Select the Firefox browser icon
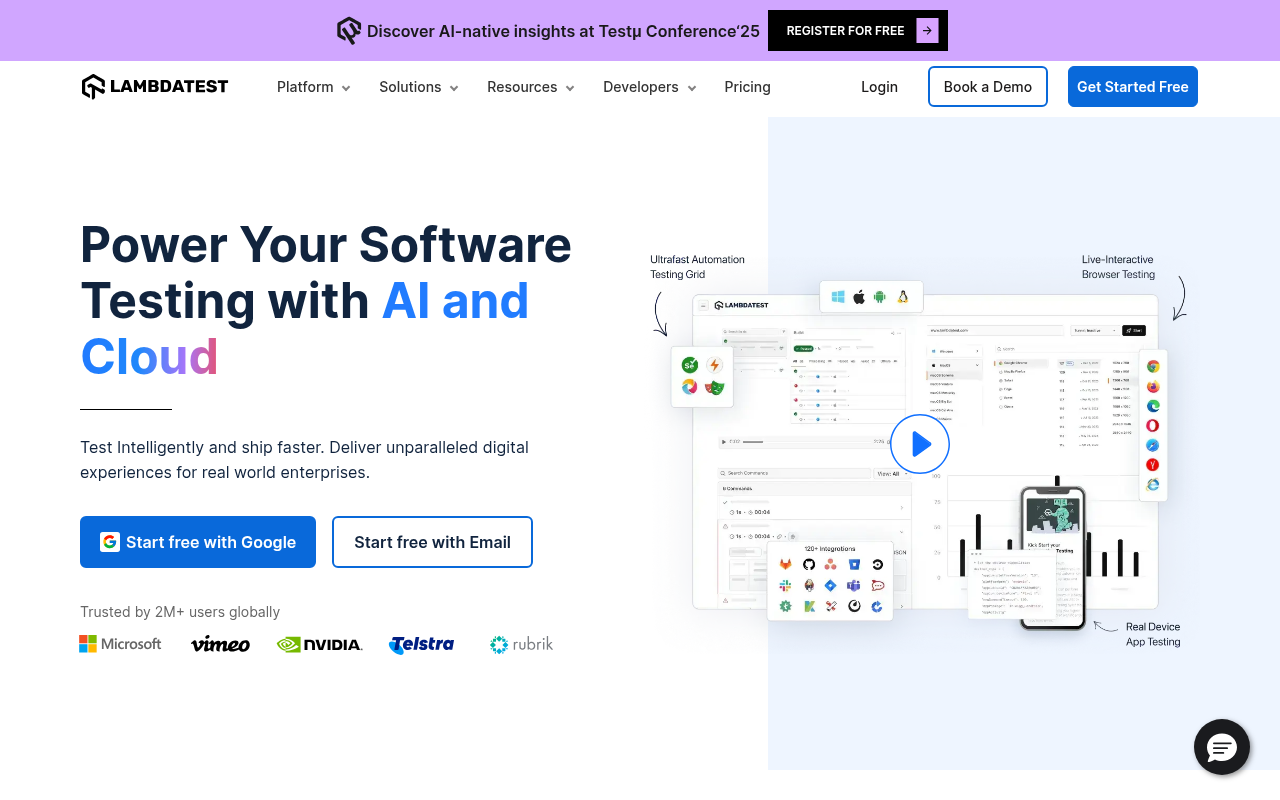1280x800 pixels. [1152, 386]
